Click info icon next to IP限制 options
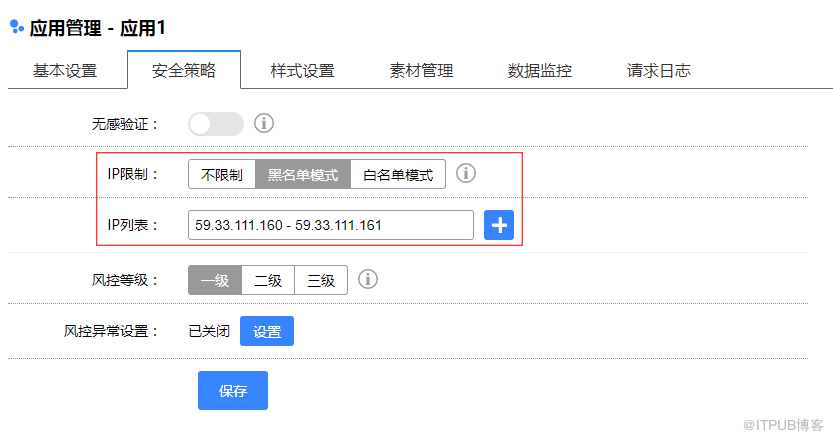The height and width of the screenshot is (440, 833). pos(466,173)
